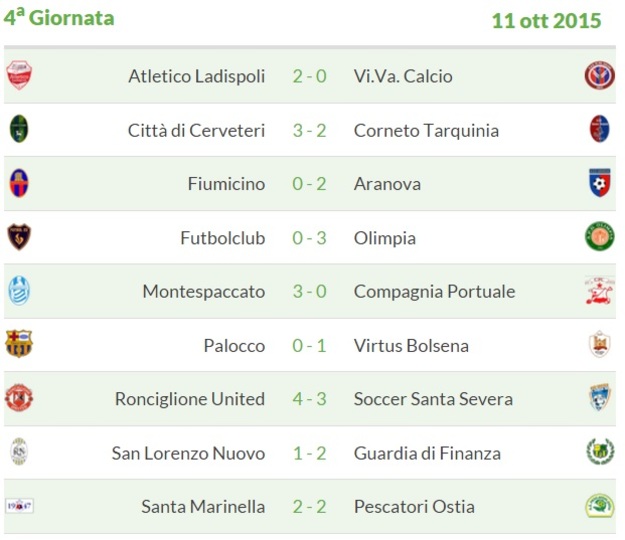
Task: Click the Vi.Va. Calcio team crest
Action: [x=599, y=75]
